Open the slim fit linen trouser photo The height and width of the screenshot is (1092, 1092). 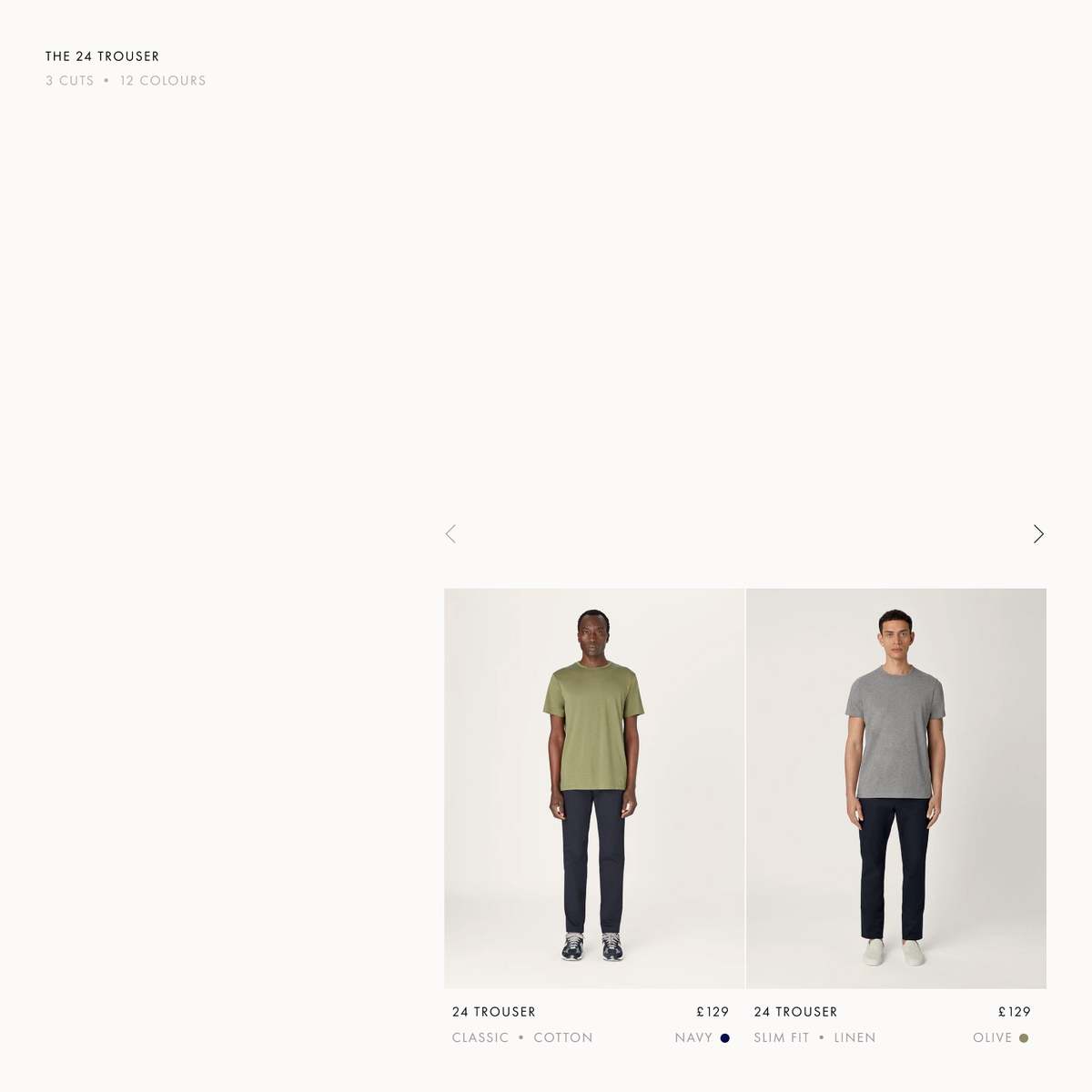coord(896,788)
